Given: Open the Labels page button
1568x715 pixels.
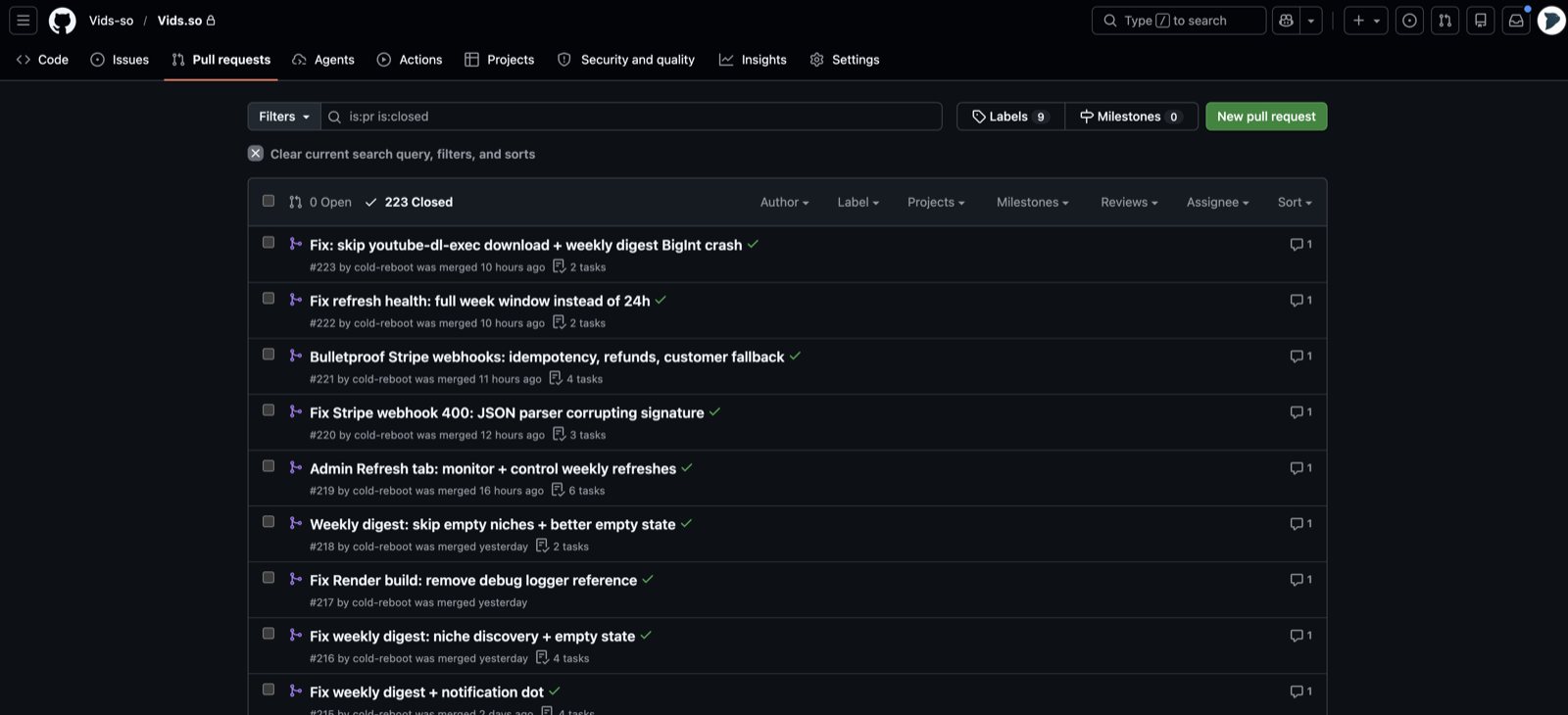Looking at the screenshot, I should point(1010,117).
